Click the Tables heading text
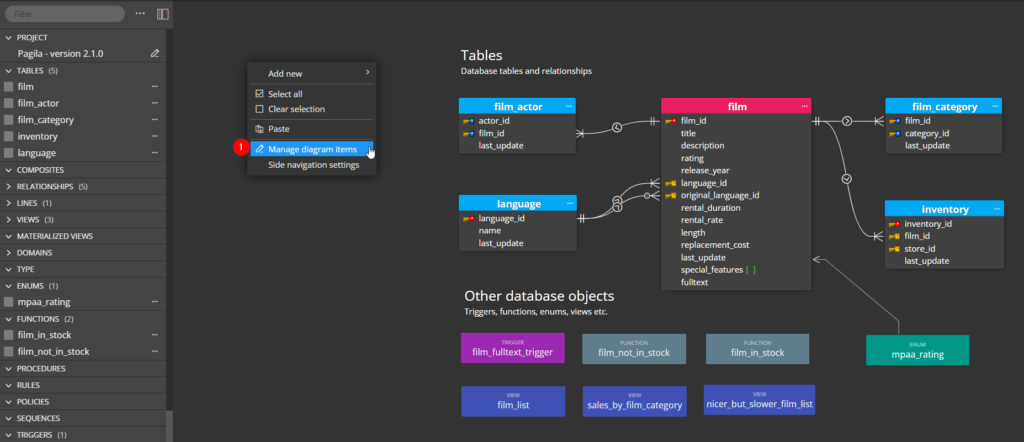The image size is (1024, 442). (481, 55)
